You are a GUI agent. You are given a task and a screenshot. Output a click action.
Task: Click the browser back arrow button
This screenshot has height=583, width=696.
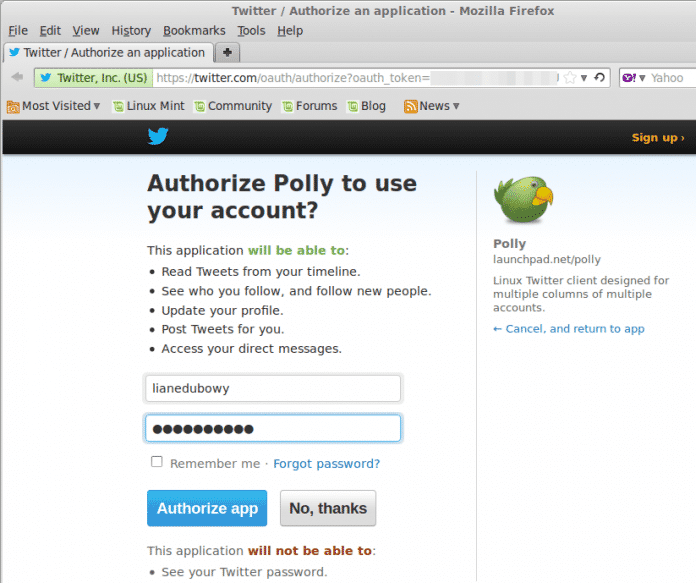(x=17, y=77)
